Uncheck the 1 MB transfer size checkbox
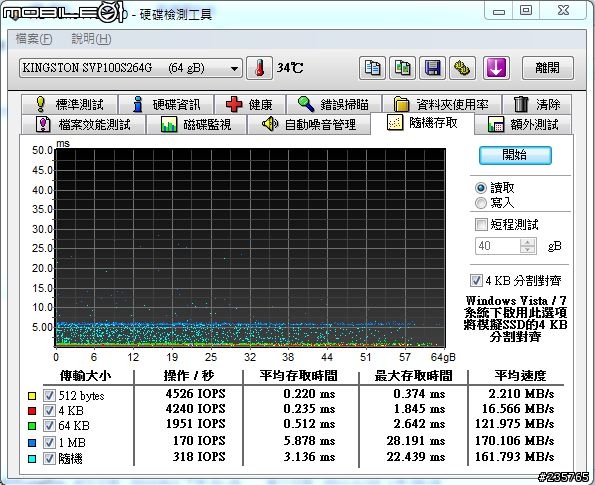Image resolution: width=595 pixels, height=485 pixels. click(x=49, y=442)
